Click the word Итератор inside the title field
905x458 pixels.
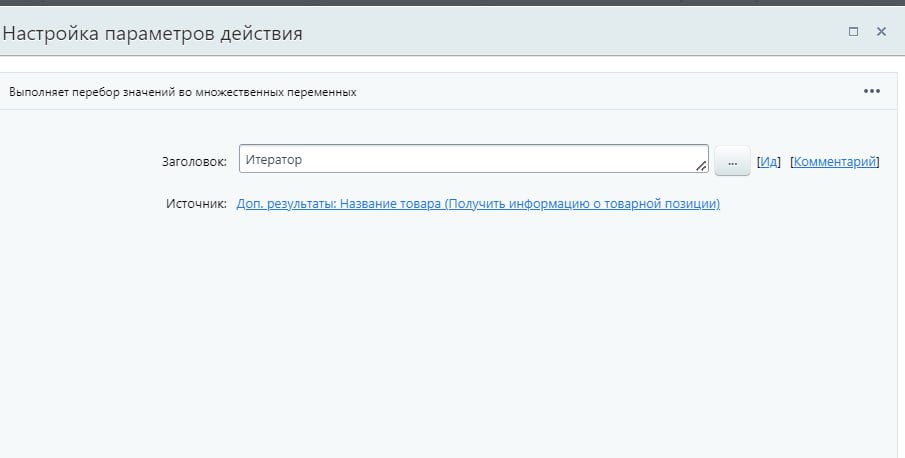point(273,160)
